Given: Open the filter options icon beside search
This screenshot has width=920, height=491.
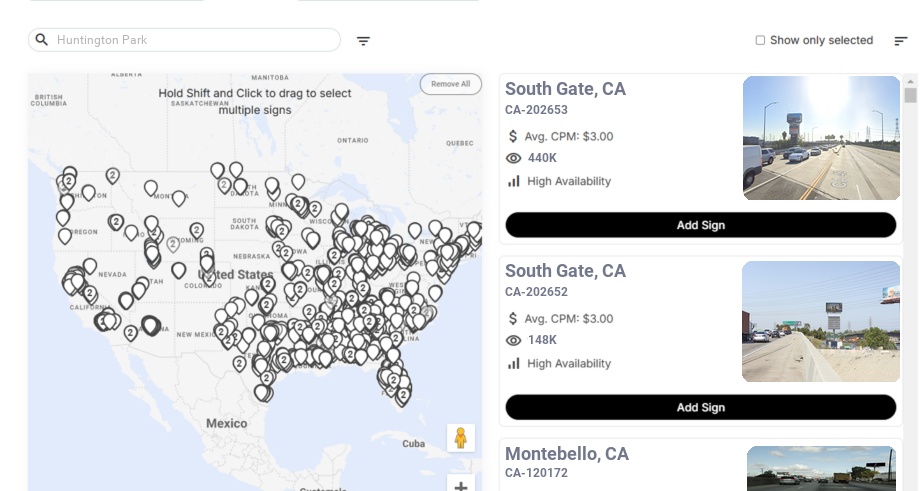Looking at the screenshot, I should tap(363, 41).
